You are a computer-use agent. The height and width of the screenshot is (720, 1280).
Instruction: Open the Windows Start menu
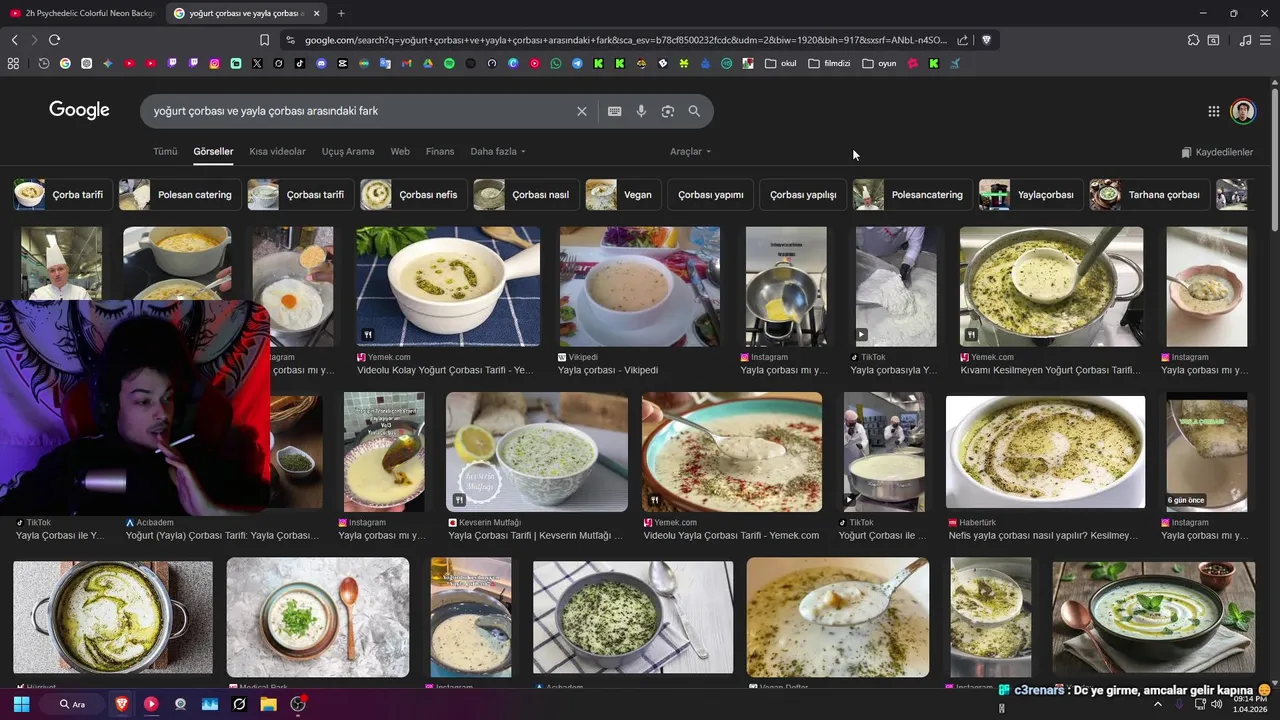[21, 704]
